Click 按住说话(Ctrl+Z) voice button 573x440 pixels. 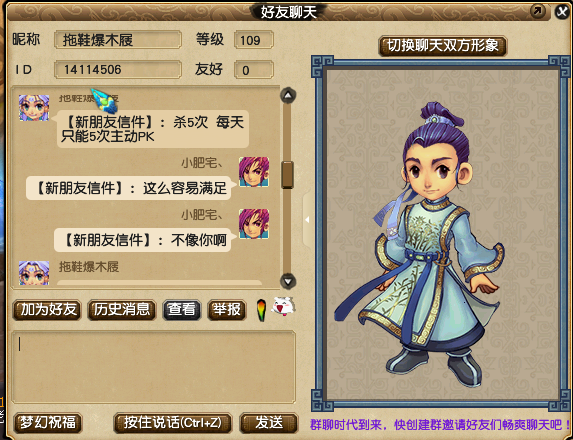(172, 423)
